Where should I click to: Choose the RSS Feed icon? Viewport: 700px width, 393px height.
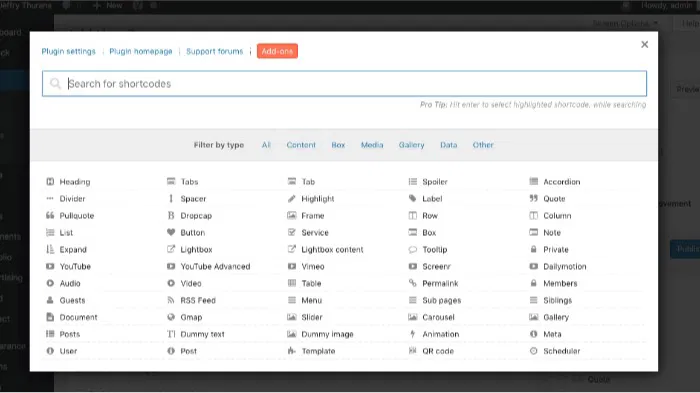(171, 300)
